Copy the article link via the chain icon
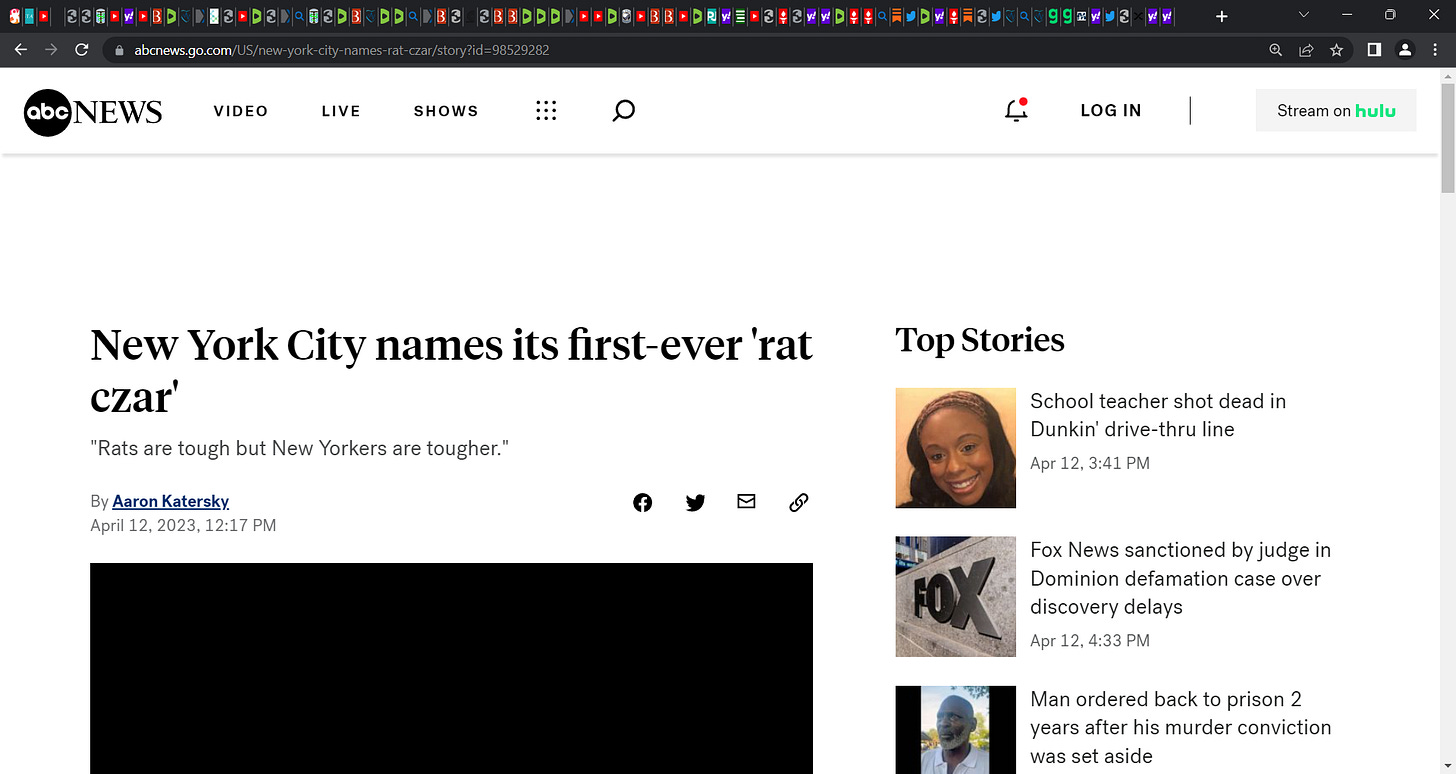1456x774 pixels. [x=798, y=502]
